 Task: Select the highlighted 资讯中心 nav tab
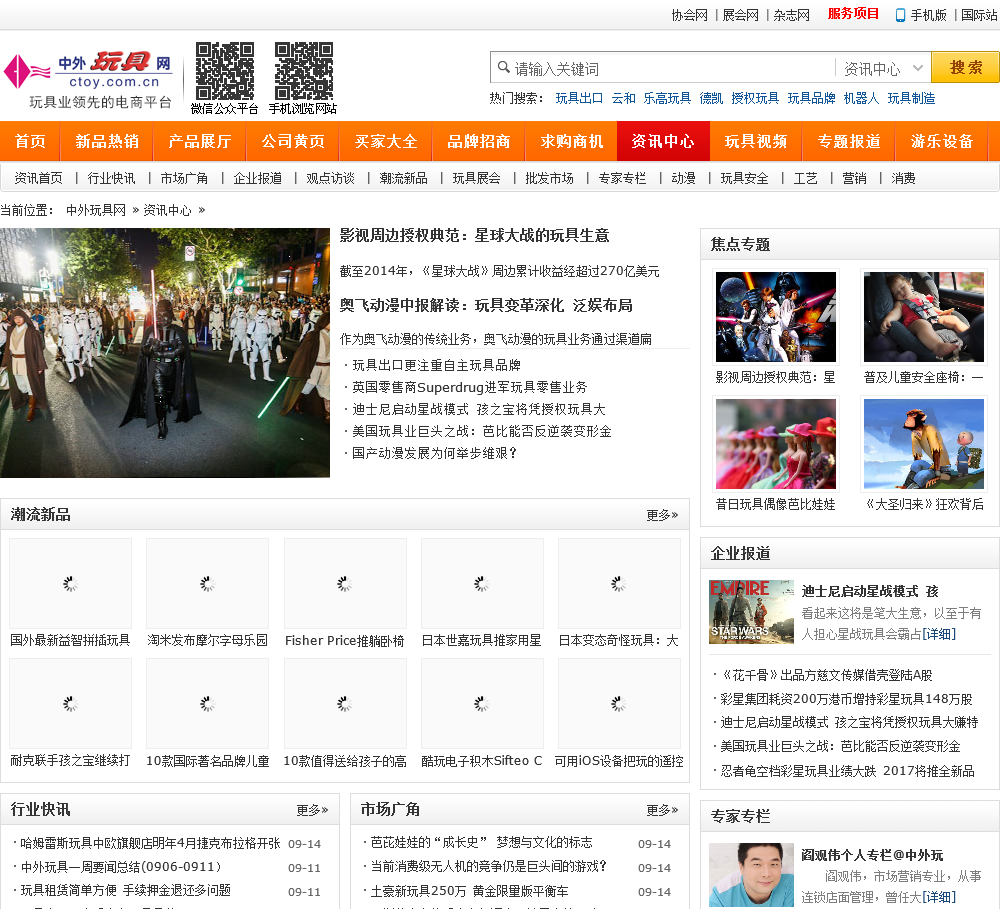coord(663,141)
